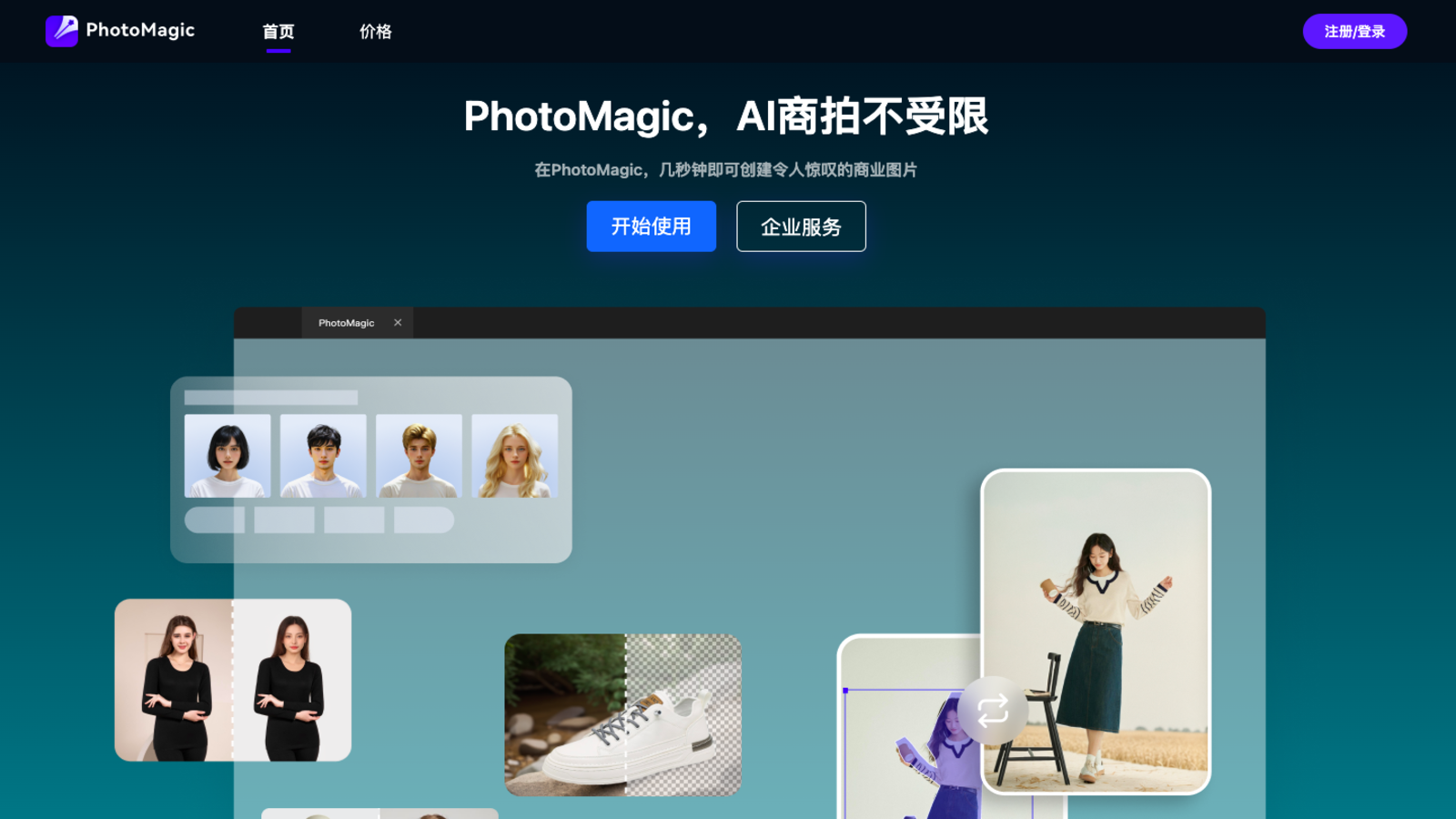Select the brown-haired man face thumbnail
Viewport: 1456px width, 819px height.
pos(419,456)
